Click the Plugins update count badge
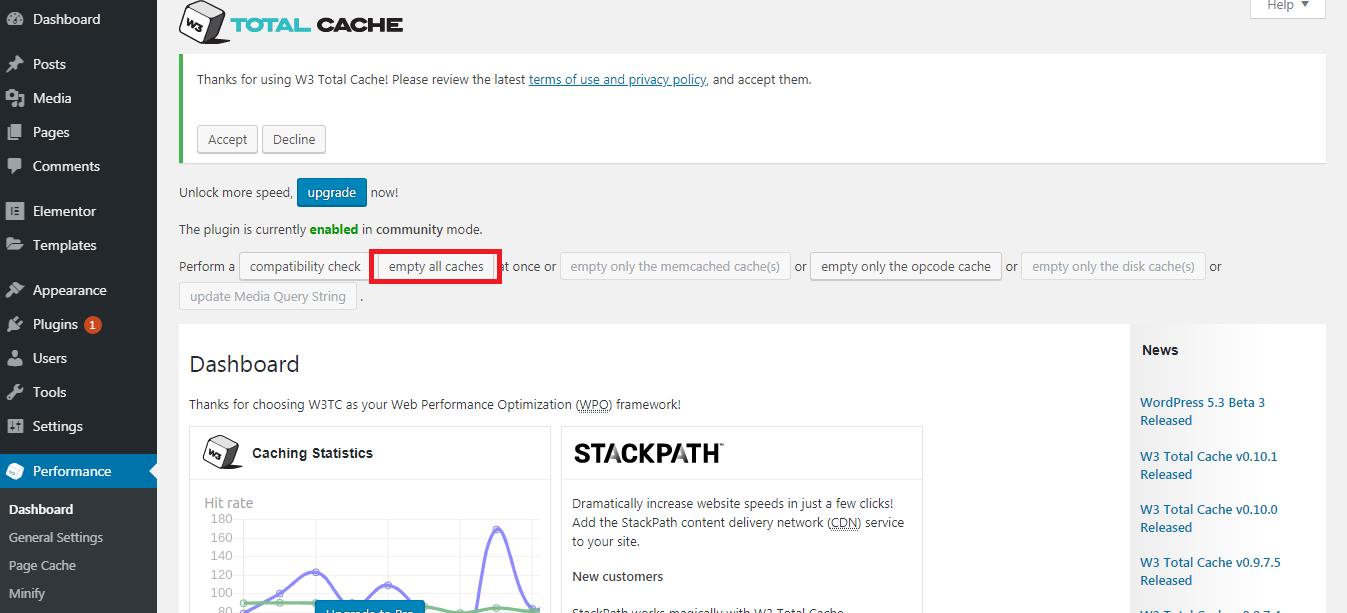The height and width of the screenshot is (613, 1347). (x=93, y=324)
